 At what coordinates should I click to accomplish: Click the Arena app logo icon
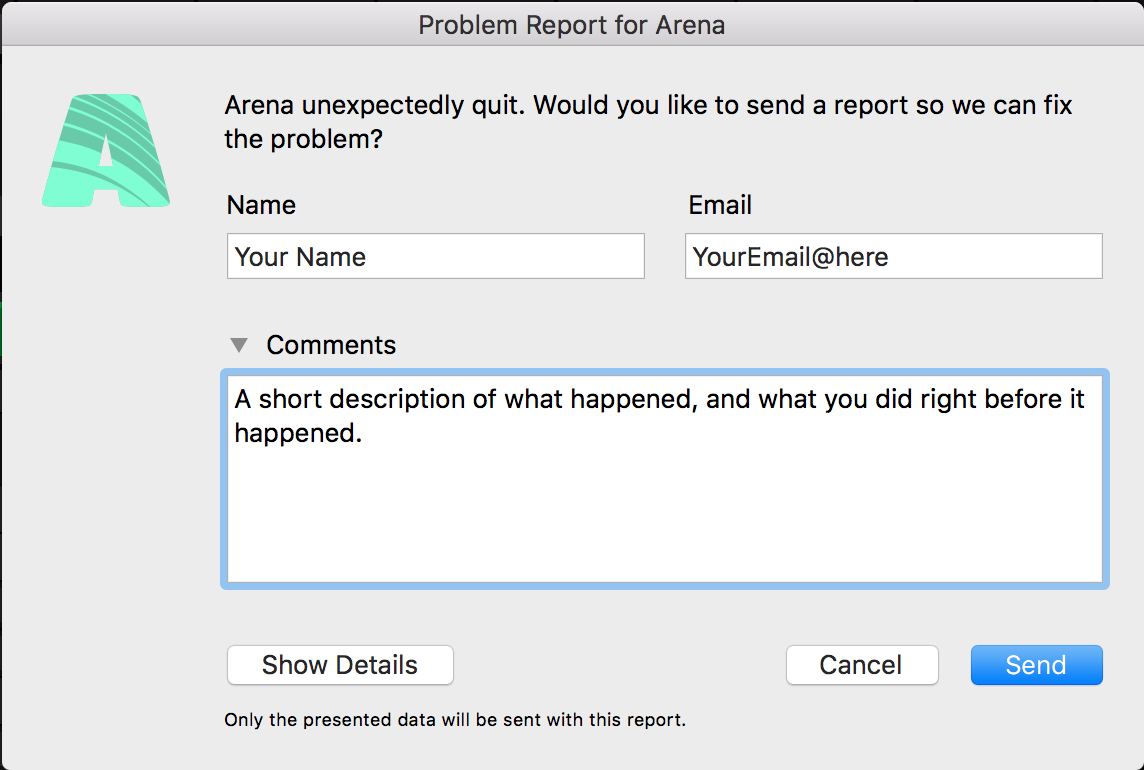[x=106, y=150]
